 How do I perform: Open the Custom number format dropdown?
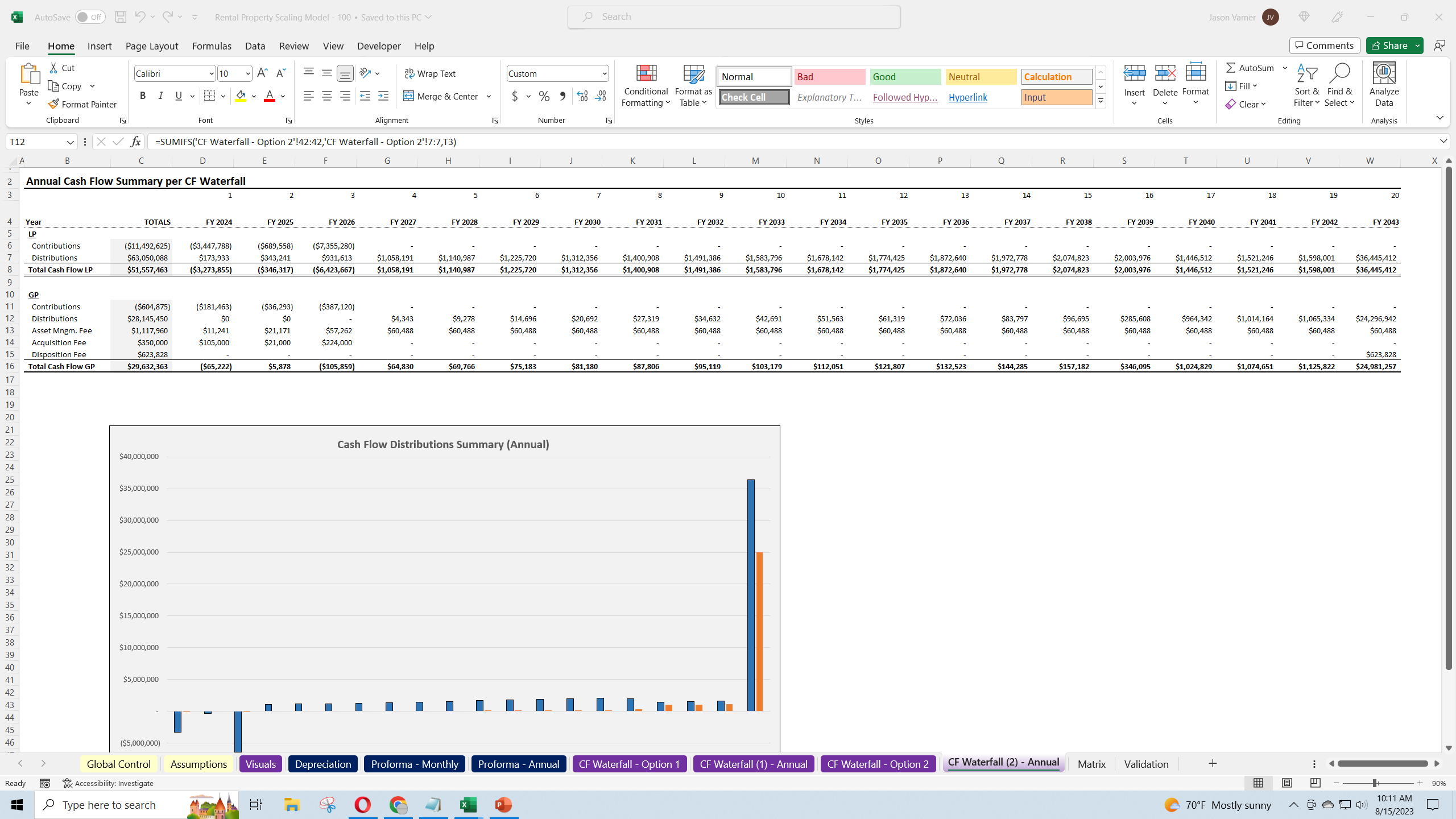(x=604, y=73)
